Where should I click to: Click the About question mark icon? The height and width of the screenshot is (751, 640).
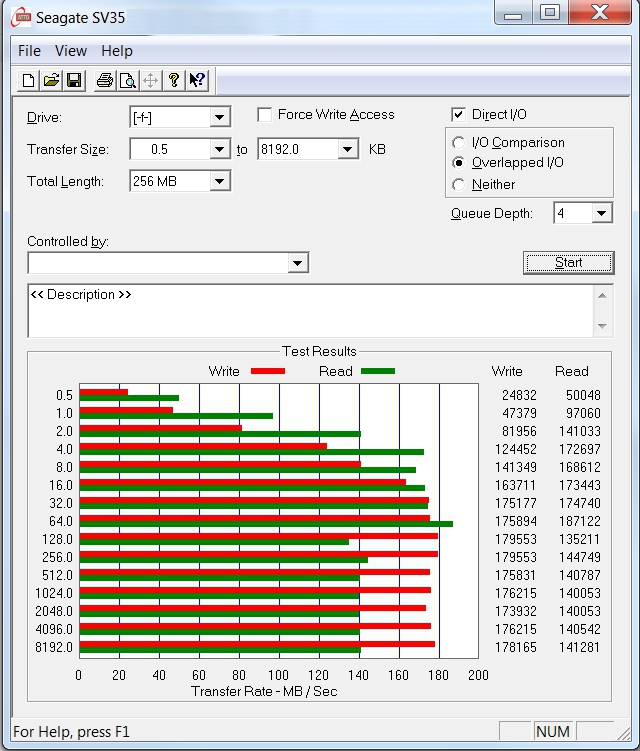(x=174, y=81)
